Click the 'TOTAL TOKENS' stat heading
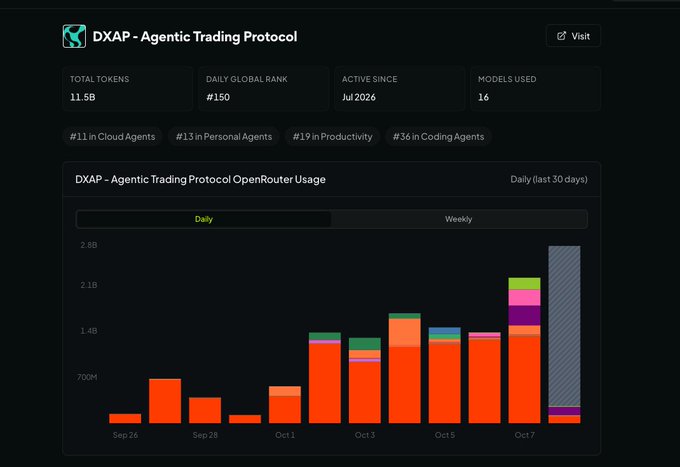Image resolution: width=680 pixels, height=467 pixels. point(99,79)
